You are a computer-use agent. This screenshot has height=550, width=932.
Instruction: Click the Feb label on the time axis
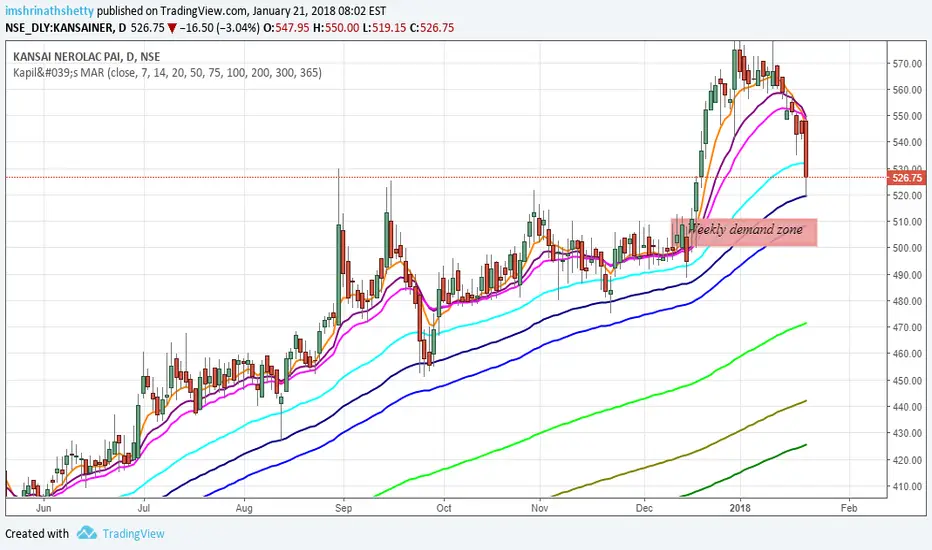[849, 508]
